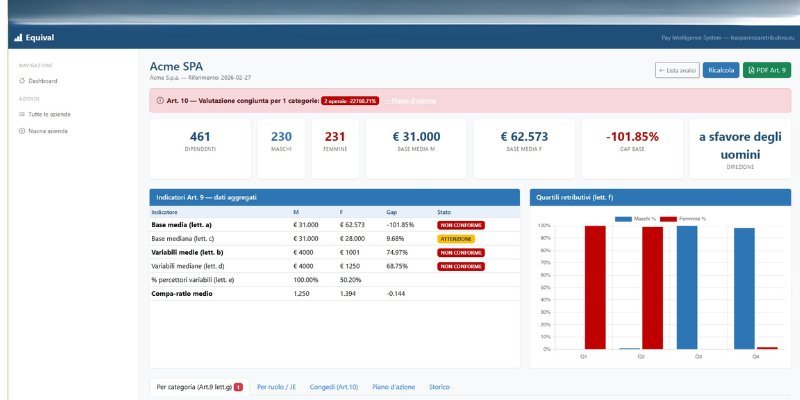Click the PDF file icon in PDF Art. 9 button
This screenshot has width=800, height=400.
click(751, 70)
